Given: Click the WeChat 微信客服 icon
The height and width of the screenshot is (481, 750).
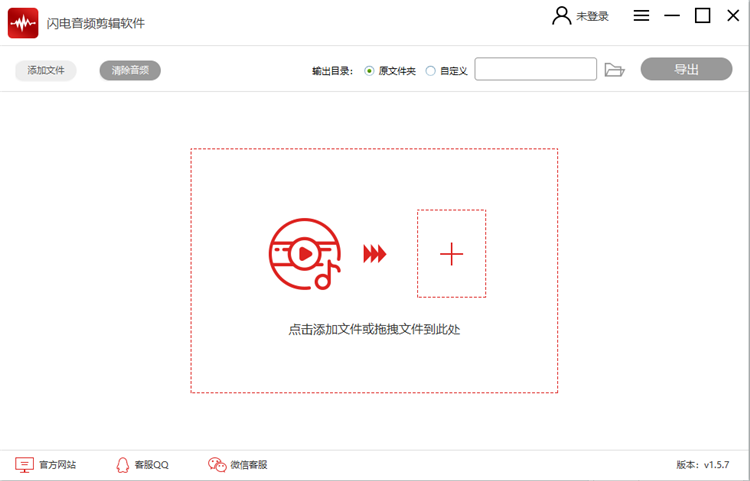Looking at the screenshot, I should [217, 465].
